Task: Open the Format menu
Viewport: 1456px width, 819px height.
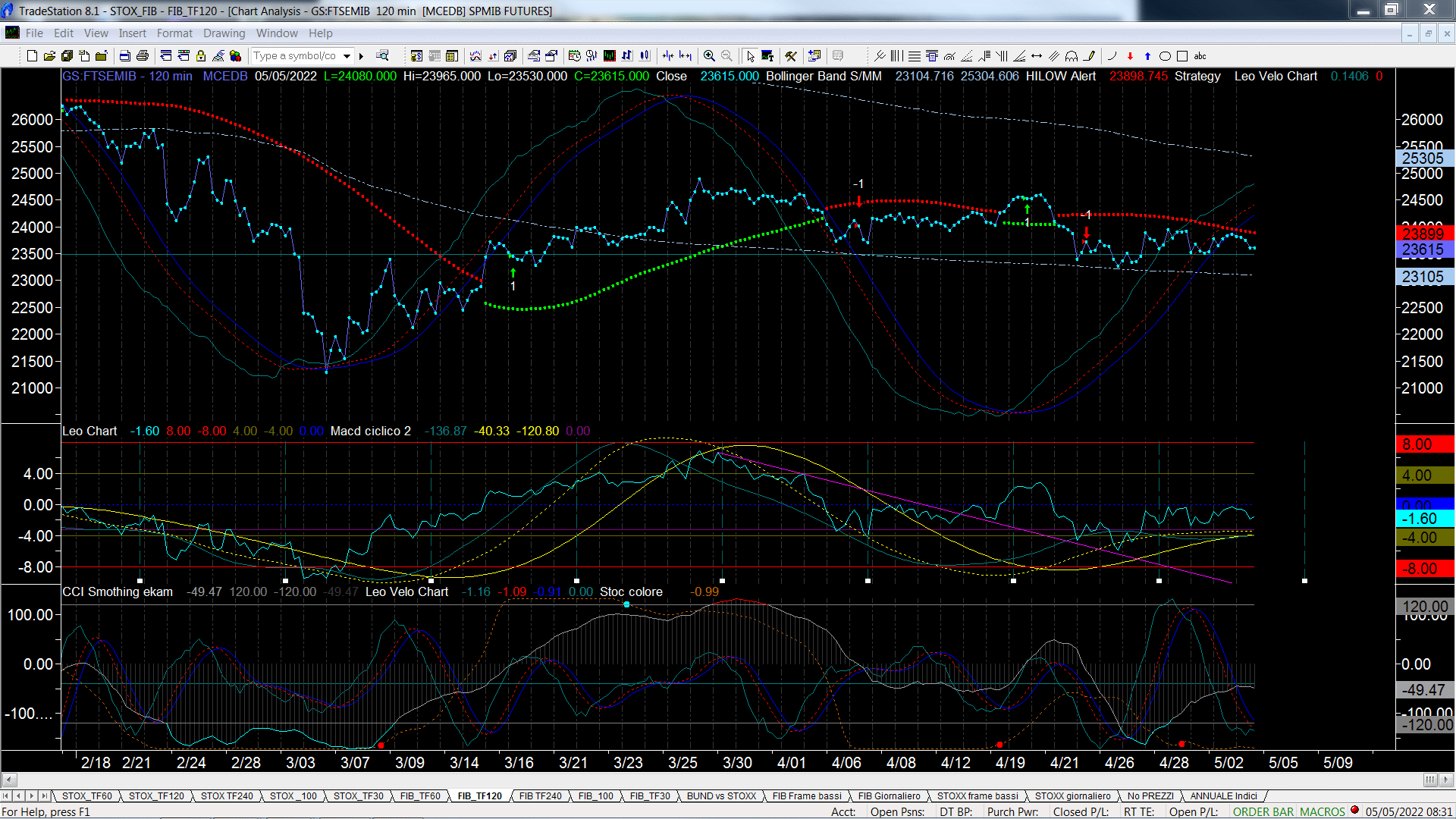Action: pos(174,33)
